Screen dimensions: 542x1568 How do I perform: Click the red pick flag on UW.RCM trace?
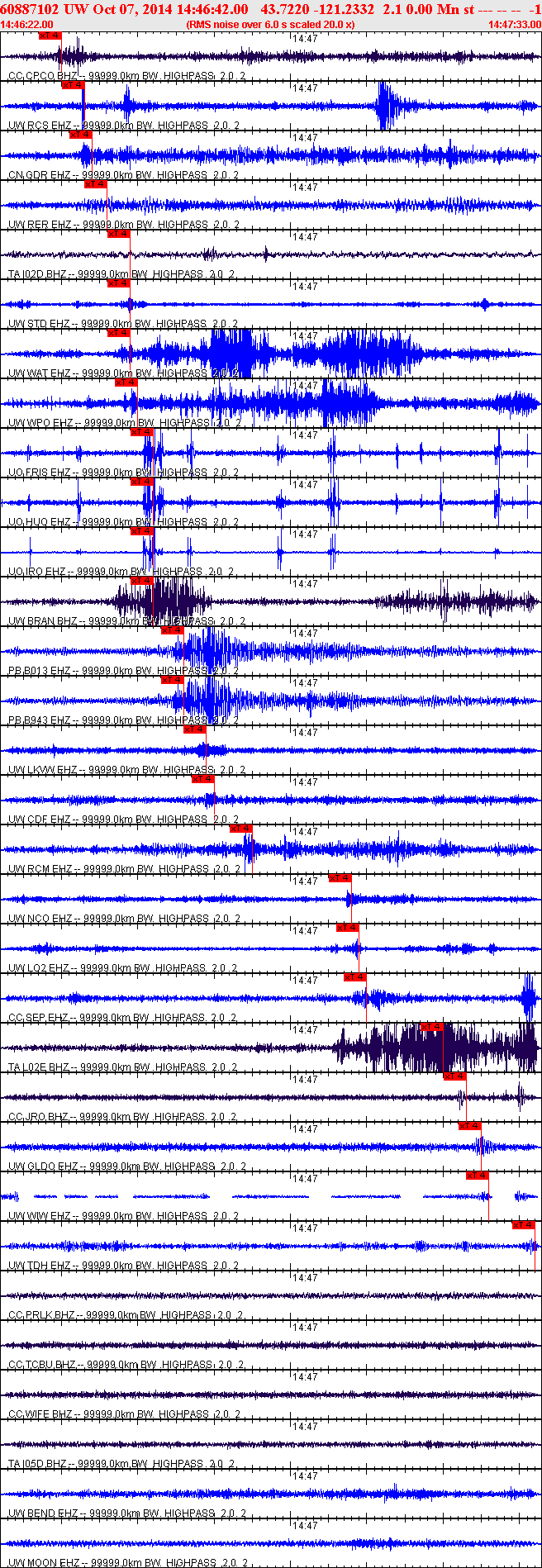pos(240,829)
